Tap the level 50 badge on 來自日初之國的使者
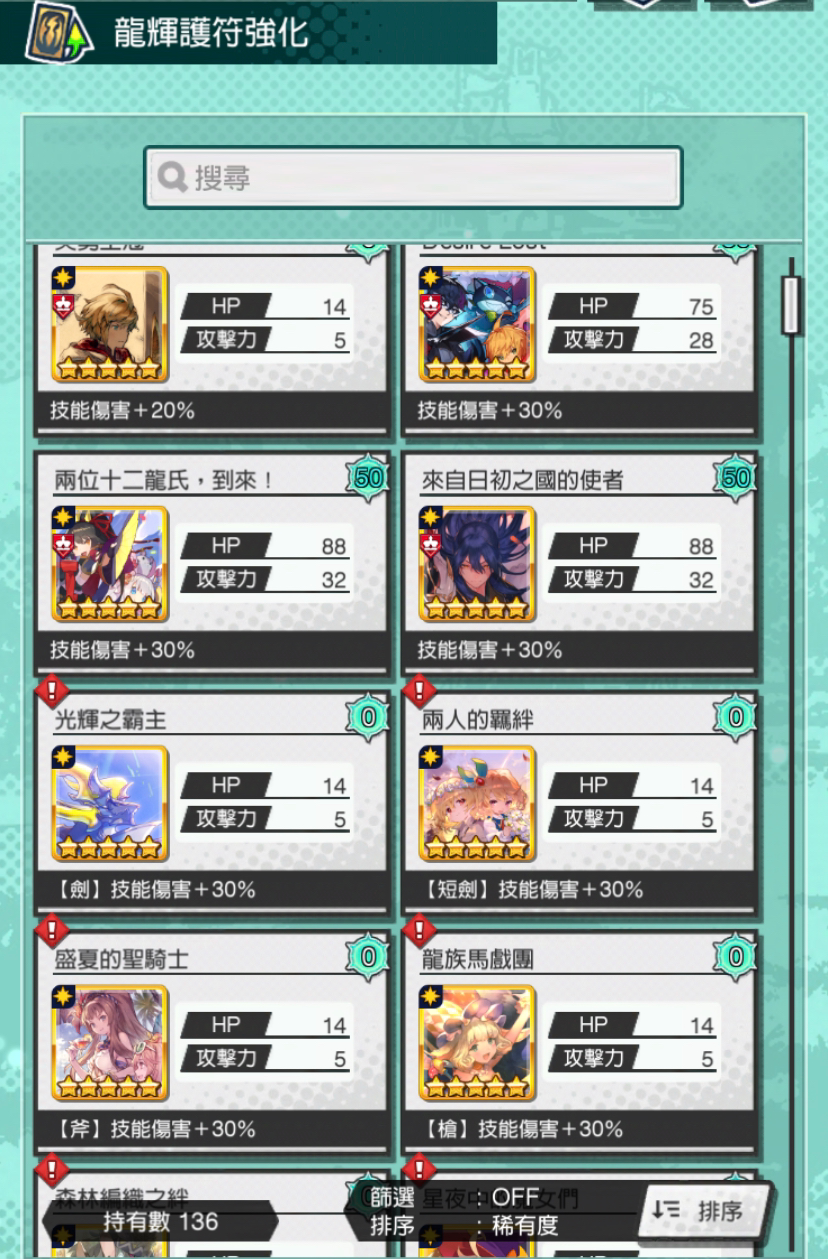The width and height of the screenshot is (828, 1259). [736, 478]
